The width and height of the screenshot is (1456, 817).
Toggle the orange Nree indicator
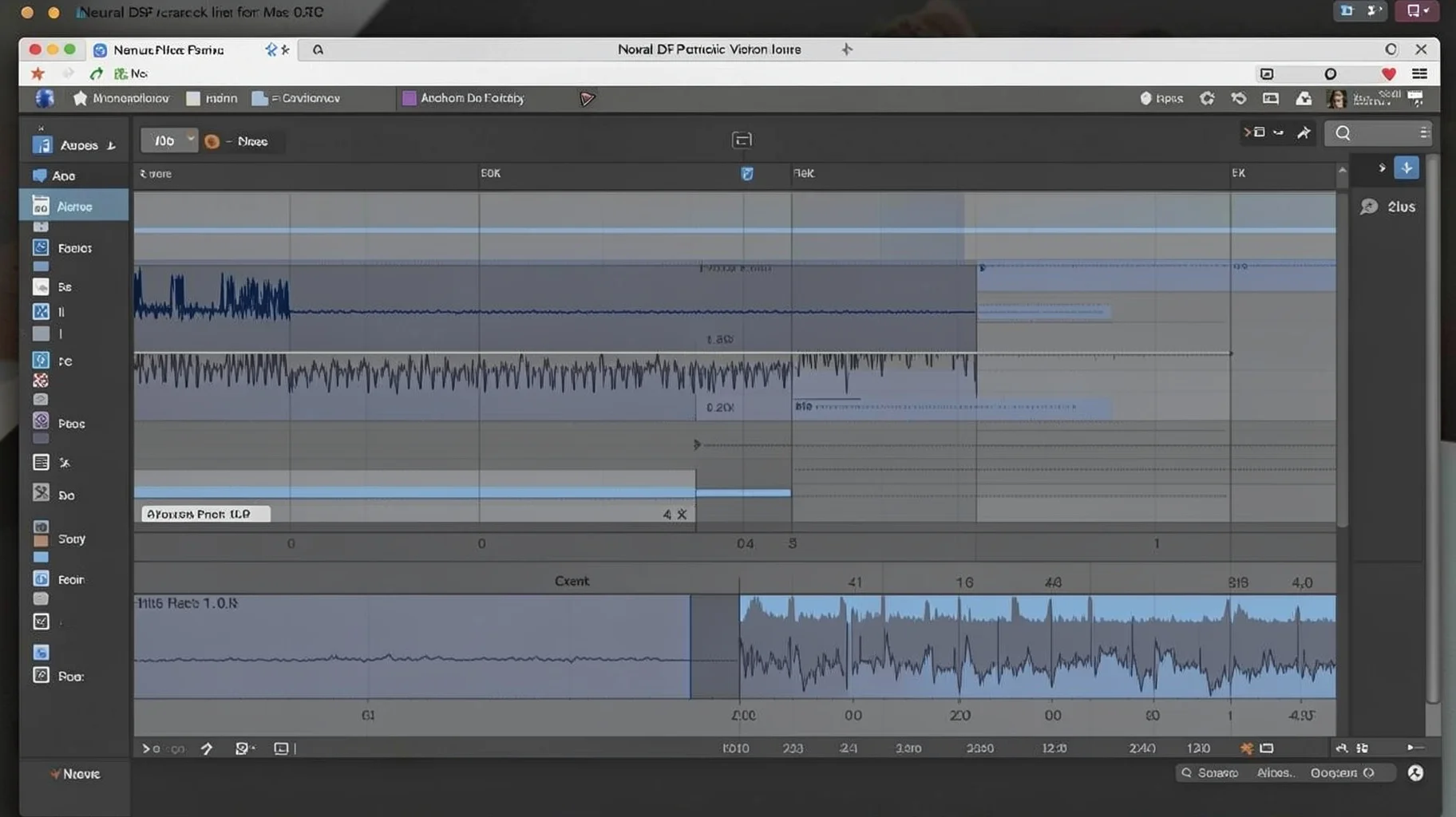coord(212,141)
